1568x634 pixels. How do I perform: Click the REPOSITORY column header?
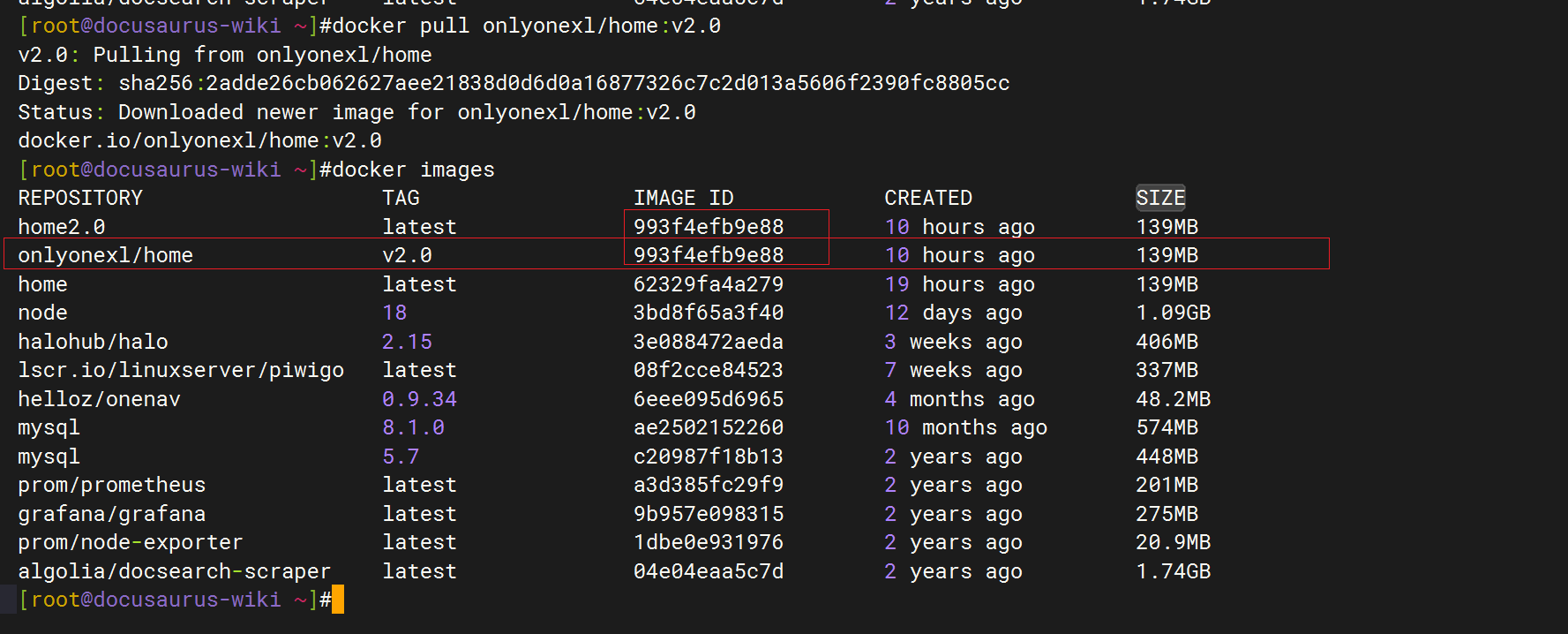80,198
